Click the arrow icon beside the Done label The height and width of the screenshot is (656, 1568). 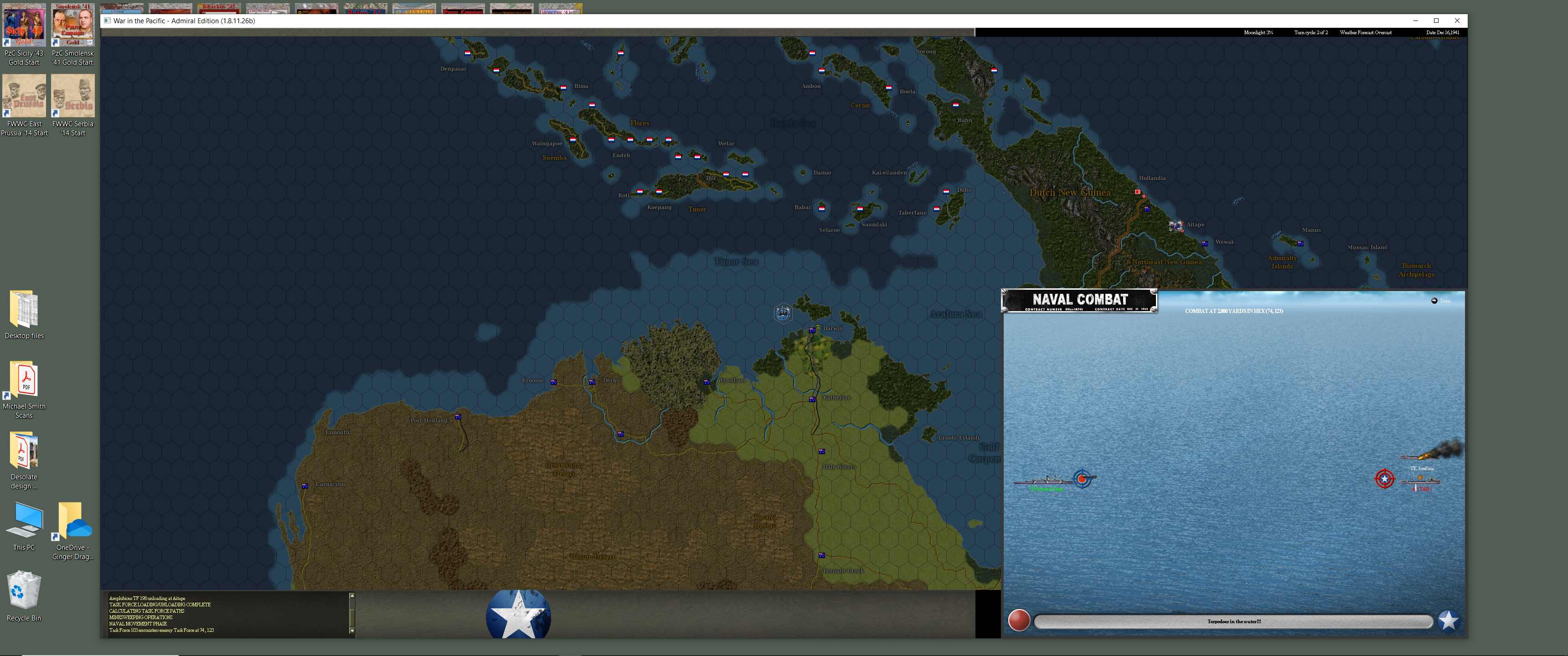click(x=1434, y=301)
